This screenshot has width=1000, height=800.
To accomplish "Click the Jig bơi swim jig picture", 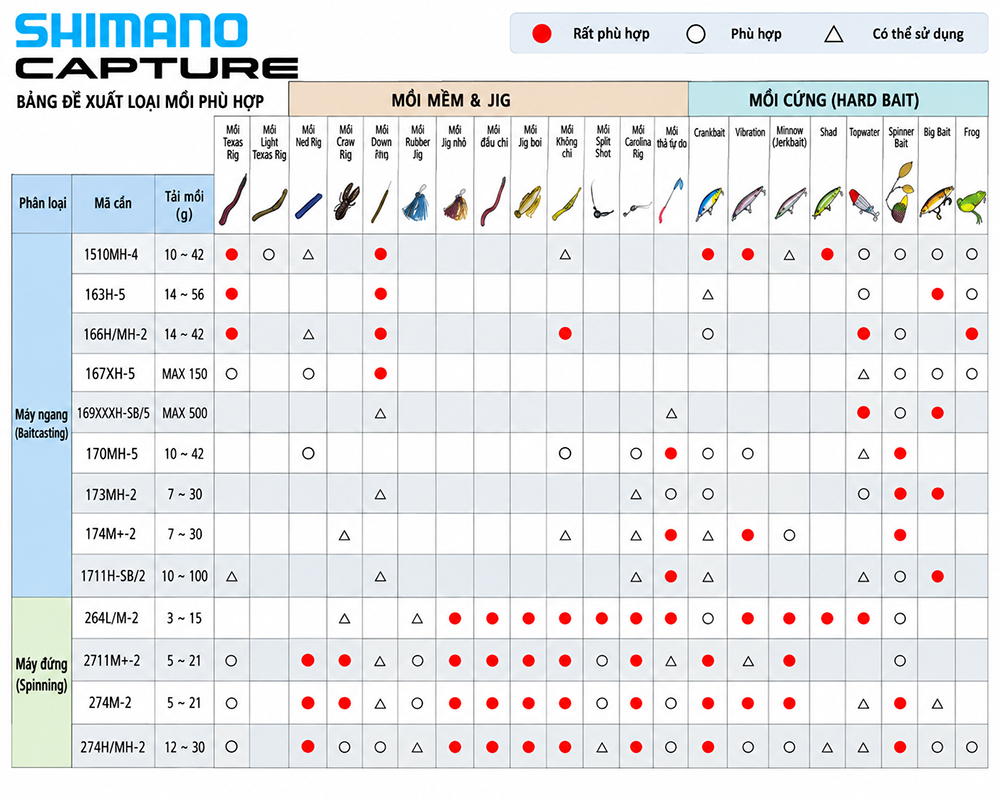I will point(529,202).
